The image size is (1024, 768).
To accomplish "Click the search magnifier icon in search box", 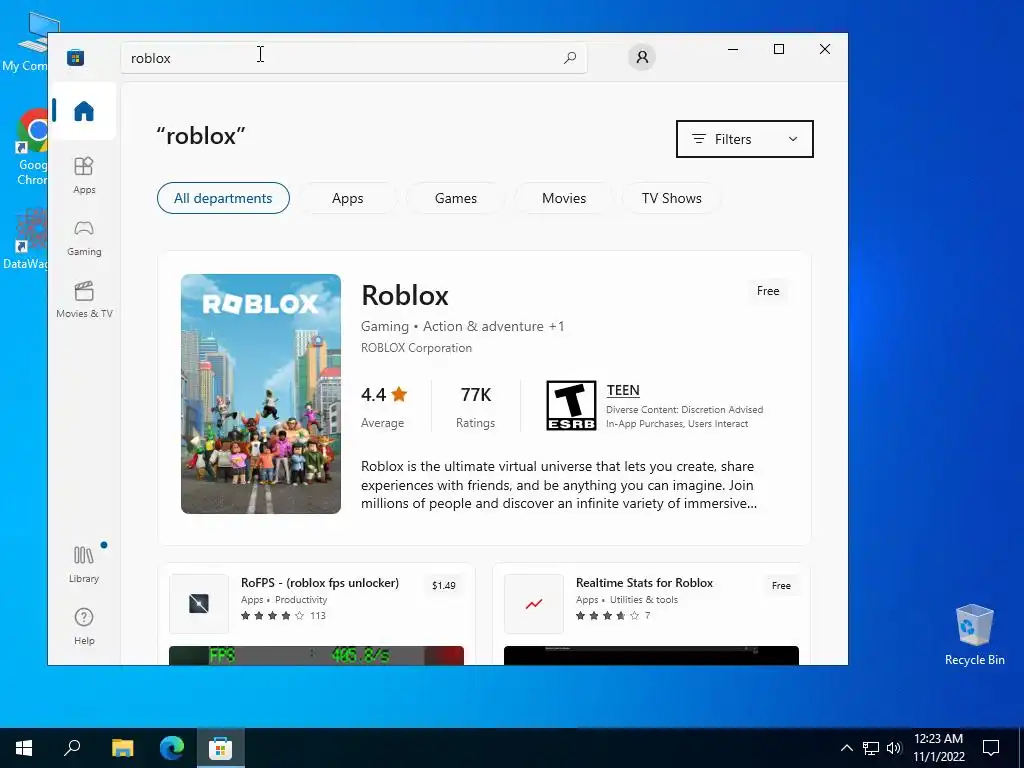I will point(570,57).
